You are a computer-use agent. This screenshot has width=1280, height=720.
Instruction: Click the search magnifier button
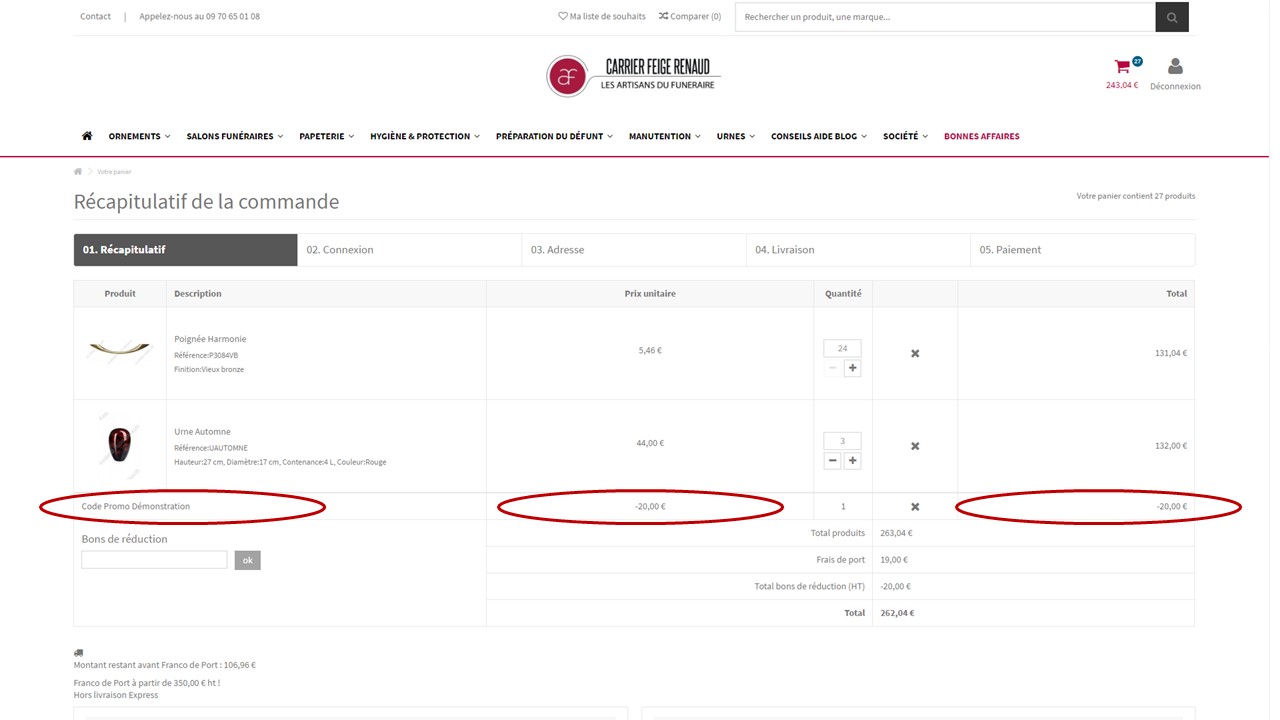[x=1172, y=17]
